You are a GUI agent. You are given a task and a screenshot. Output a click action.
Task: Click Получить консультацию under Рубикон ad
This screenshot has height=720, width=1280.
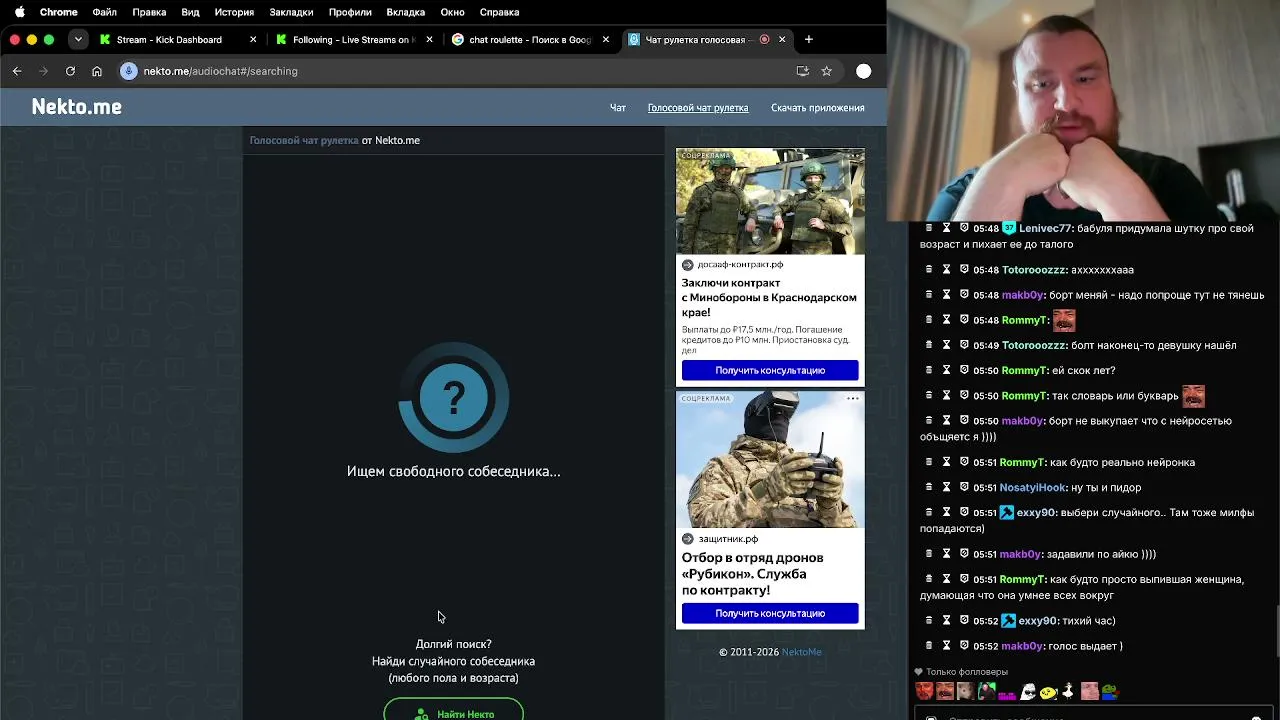(x=770, y=613)
